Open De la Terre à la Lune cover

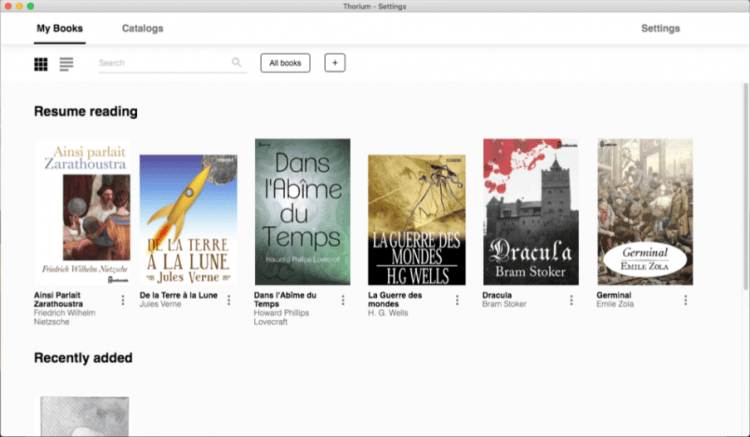tap(188, 220)
